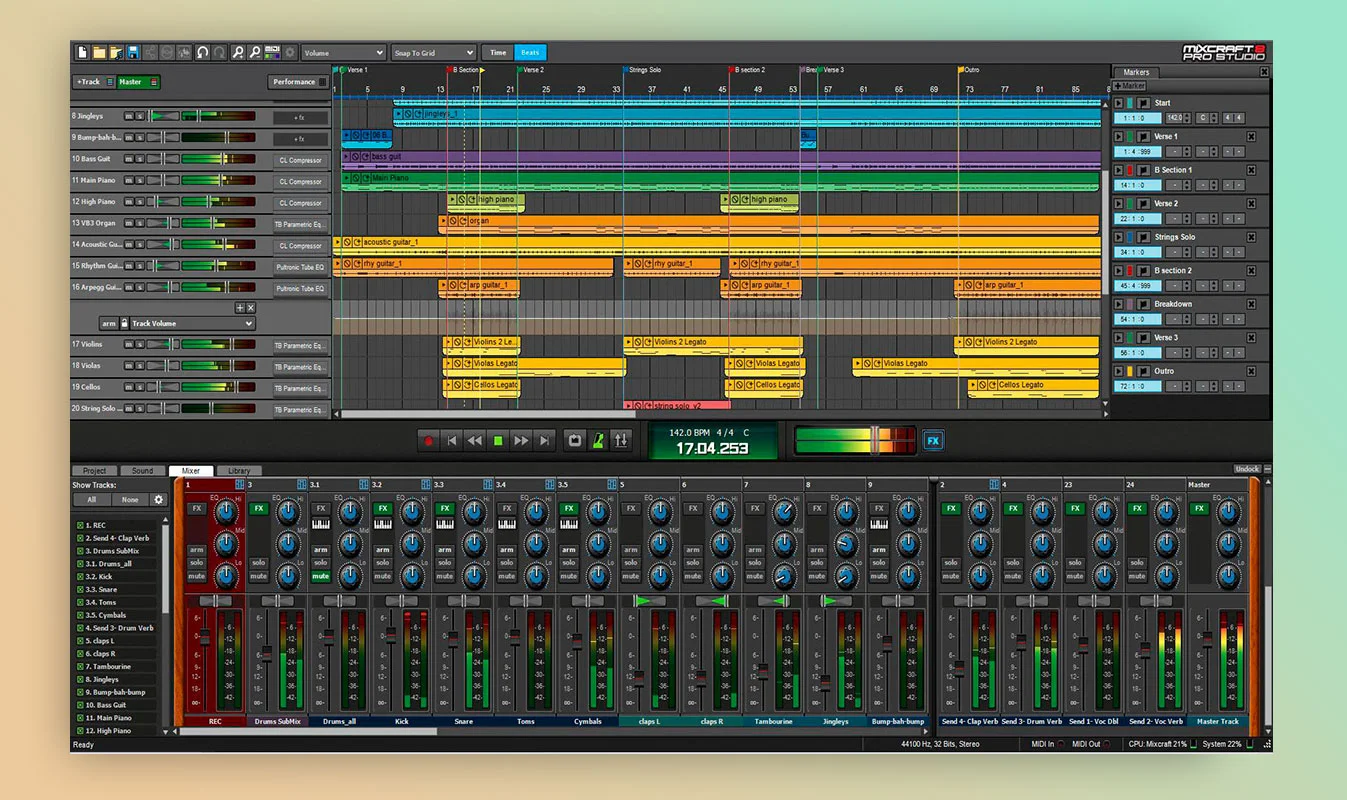
Task: Uncheck the Kick track visibility checkbox
Action: [x=80, y=577]
